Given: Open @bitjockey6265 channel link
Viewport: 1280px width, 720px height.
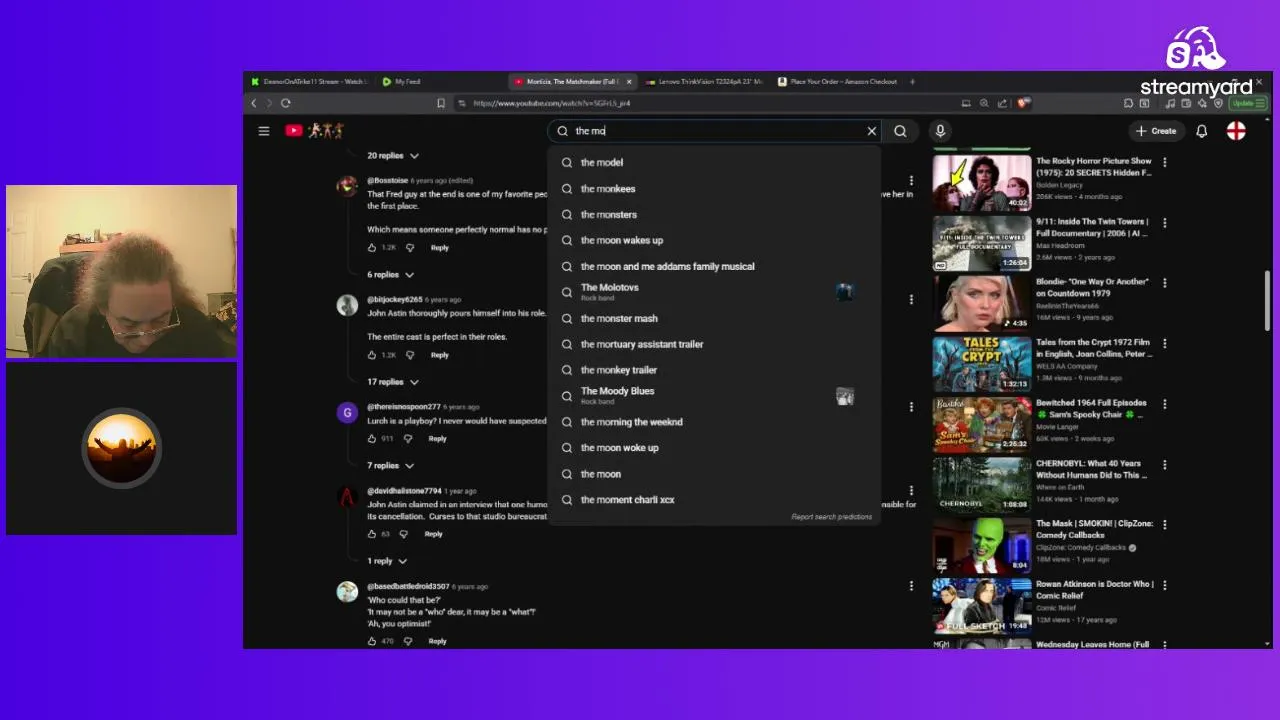Looking at the screenshot, I should click(x=394, y=299).
